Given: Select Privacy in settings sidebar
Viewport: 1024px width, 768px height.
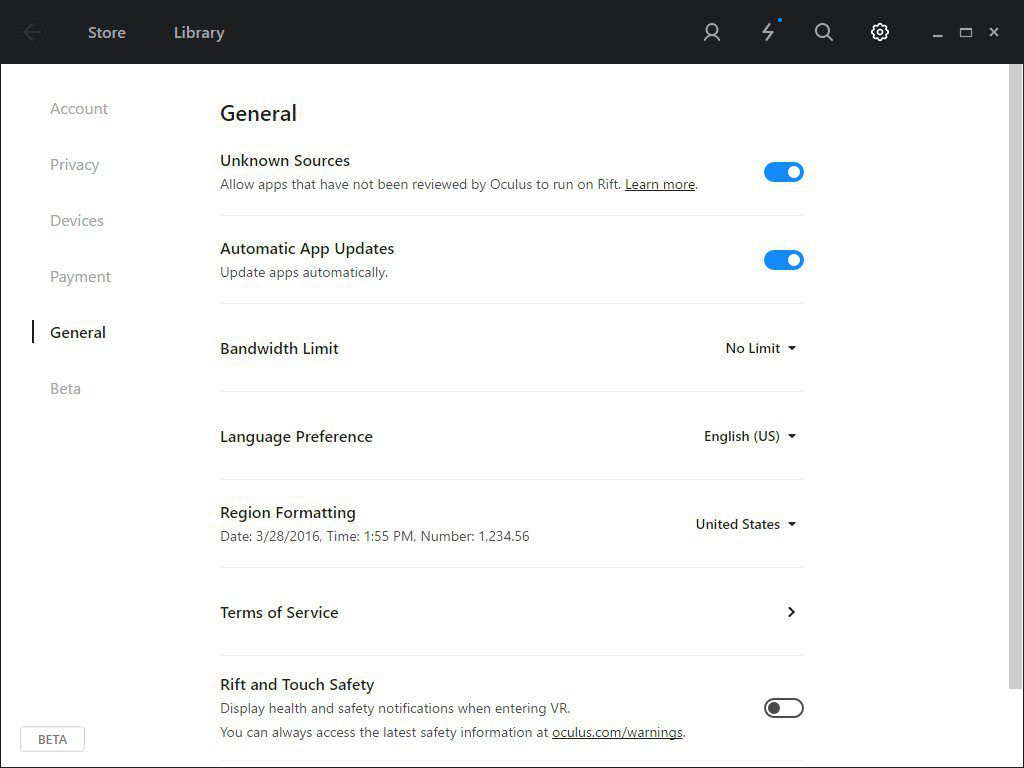Looking at the screenshot, I should click(x=74, y=165).
